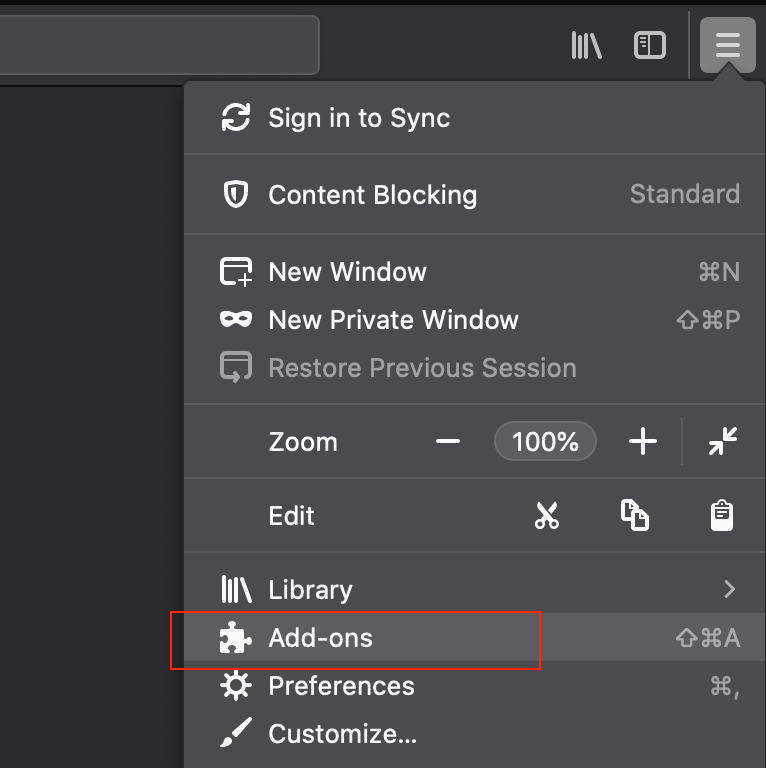Reset zoom via the 100% button

tap(545, 441)
